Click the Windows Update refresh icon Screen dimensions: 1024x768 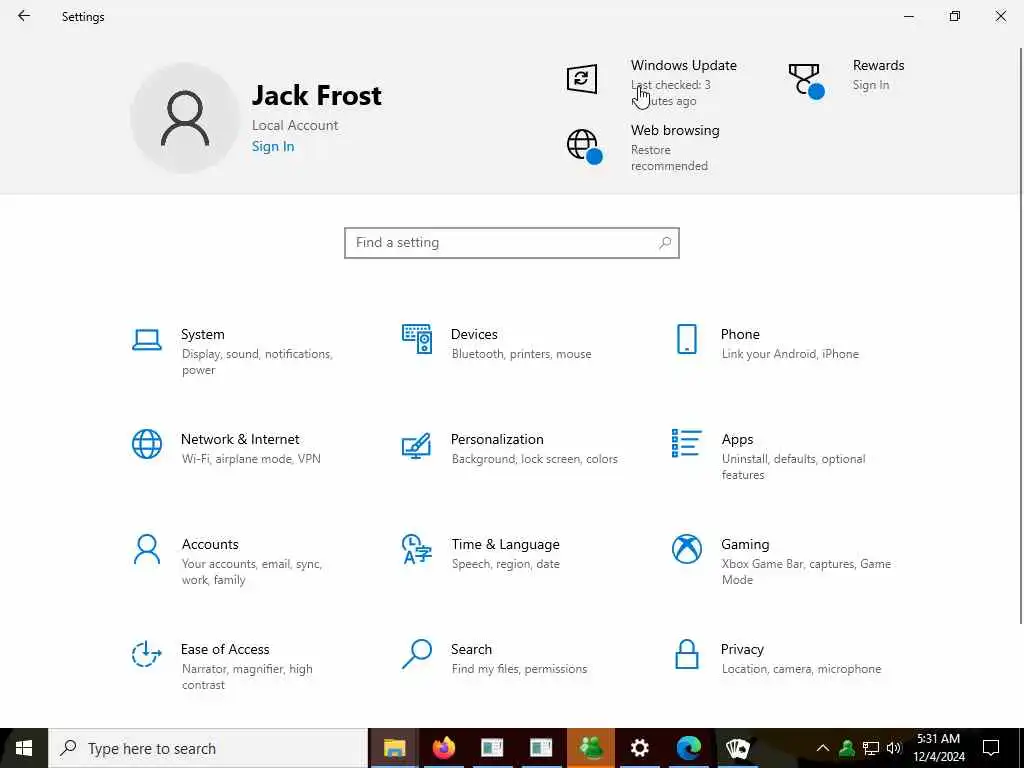tap(581, 79)
